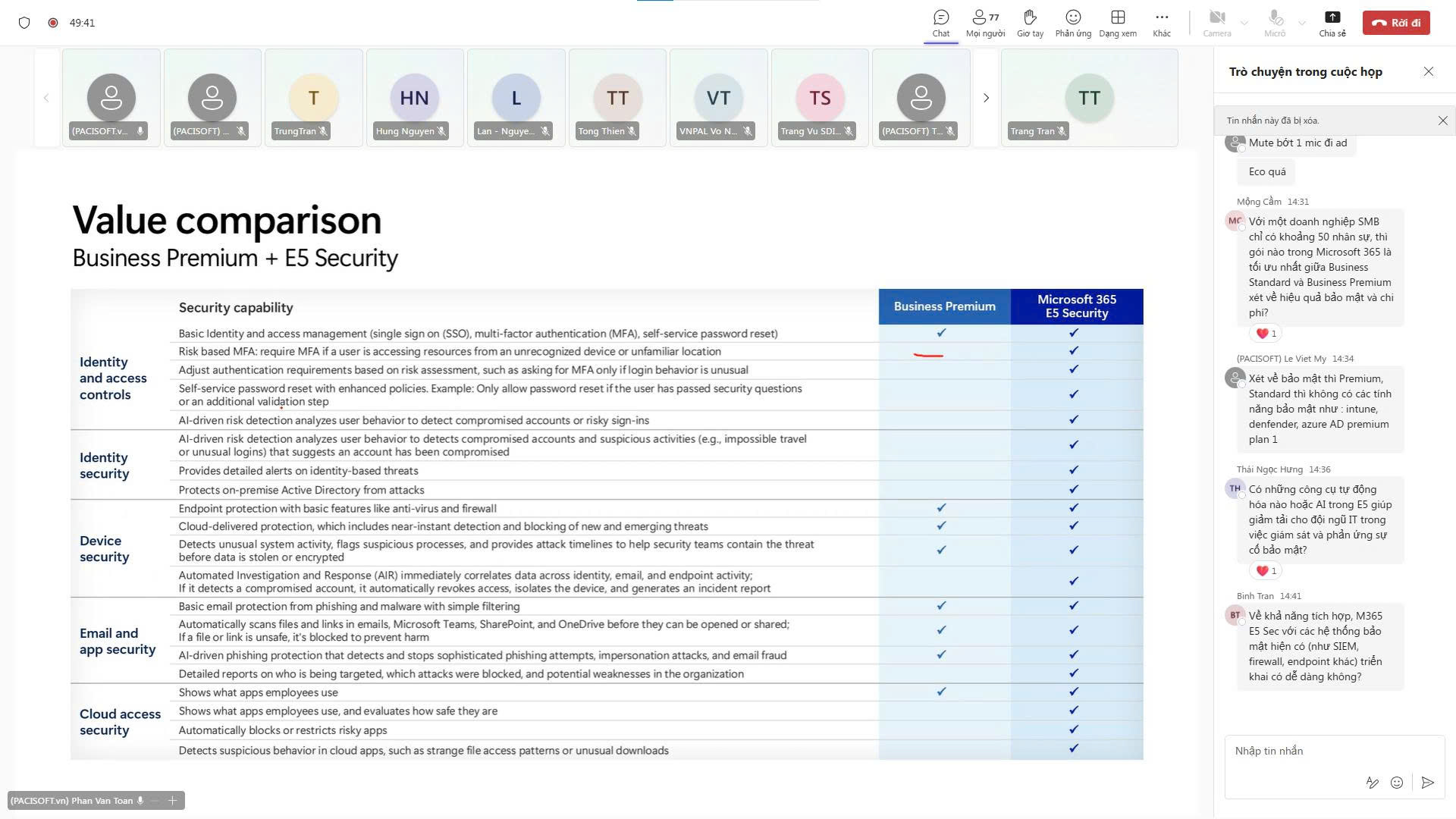Screen dimensions: 1456x819
Task: Click 'Automatically blocks or restricts risky apps'
Action: 283,730
